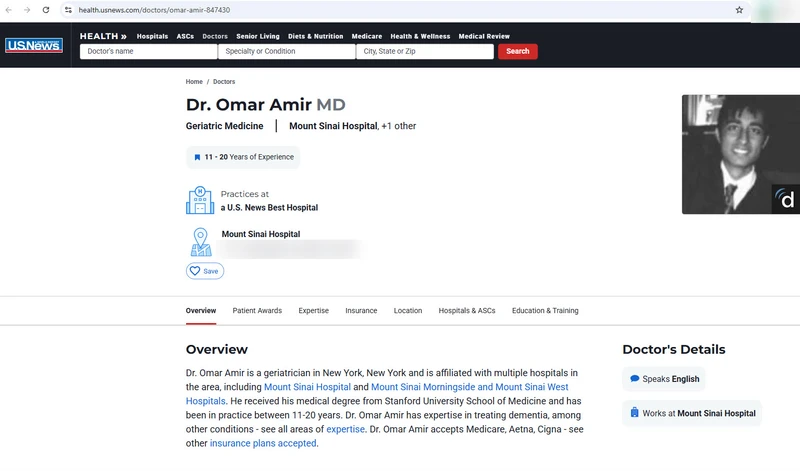The image size is (800, 471).
Task: Expand the HEALTH section menu
Action: point(103,36)
